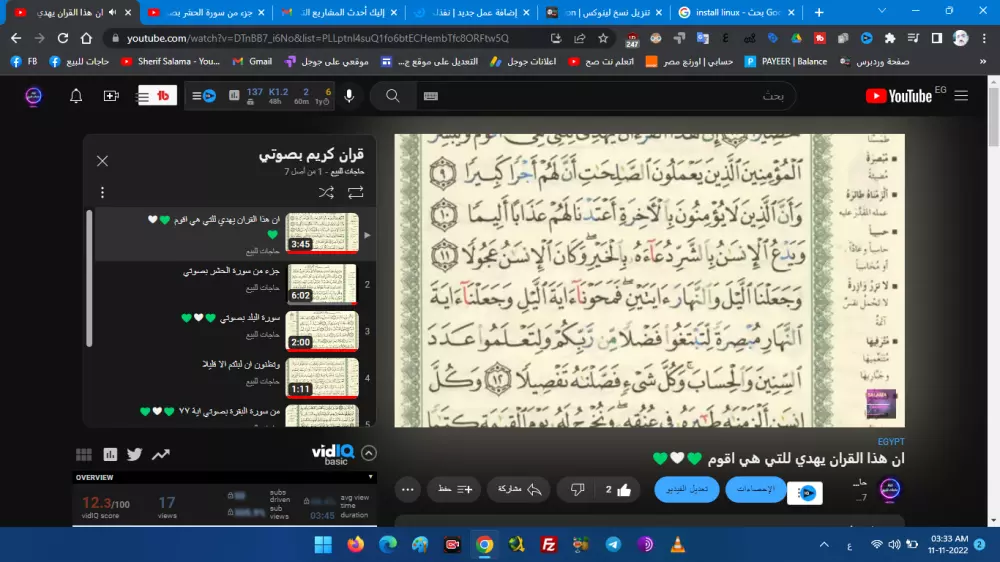Open the vidIQ grid view icon
This screenshot has height=562, width=1000.
[84, 454]
